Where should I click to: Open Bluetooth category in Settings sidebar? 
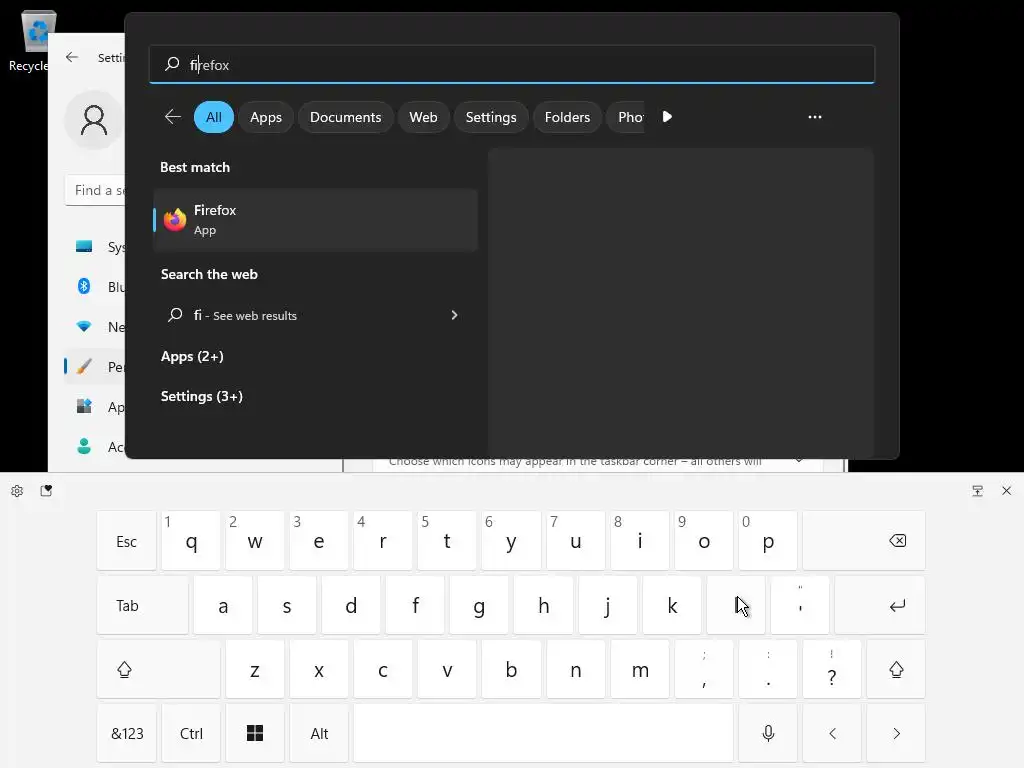coord(84,286)
